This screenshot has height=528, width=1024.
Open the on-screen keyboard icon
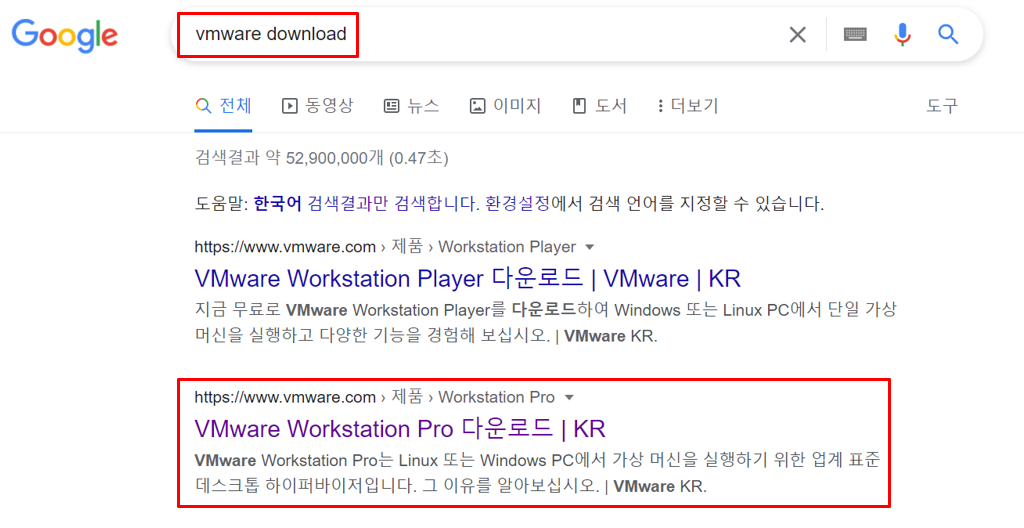coord(855,34)
